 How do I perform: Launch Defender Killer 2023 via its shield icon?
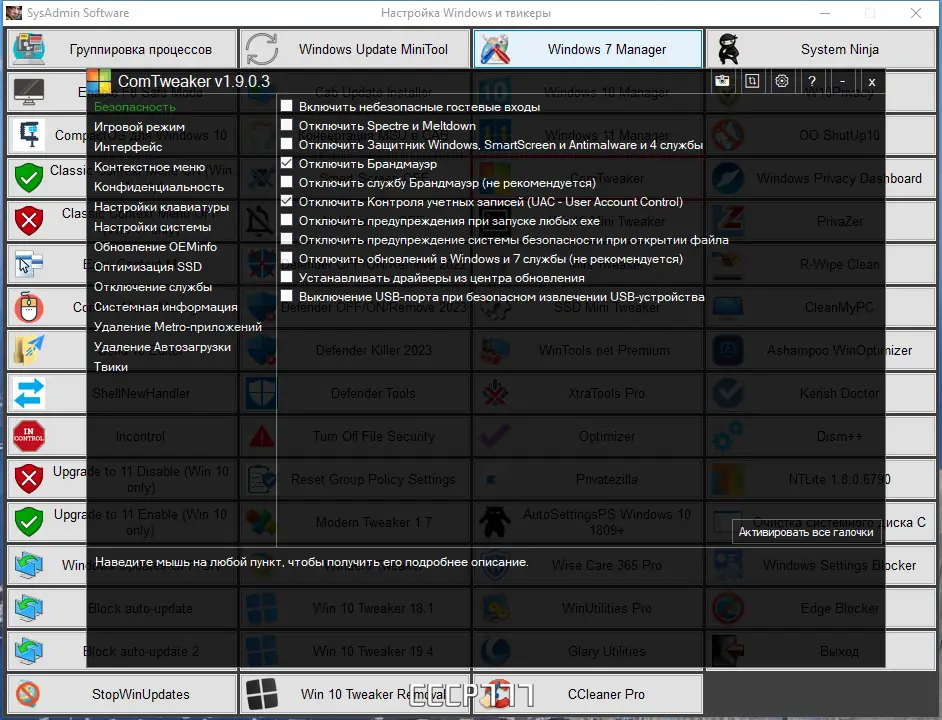click(x=259, y=350)
